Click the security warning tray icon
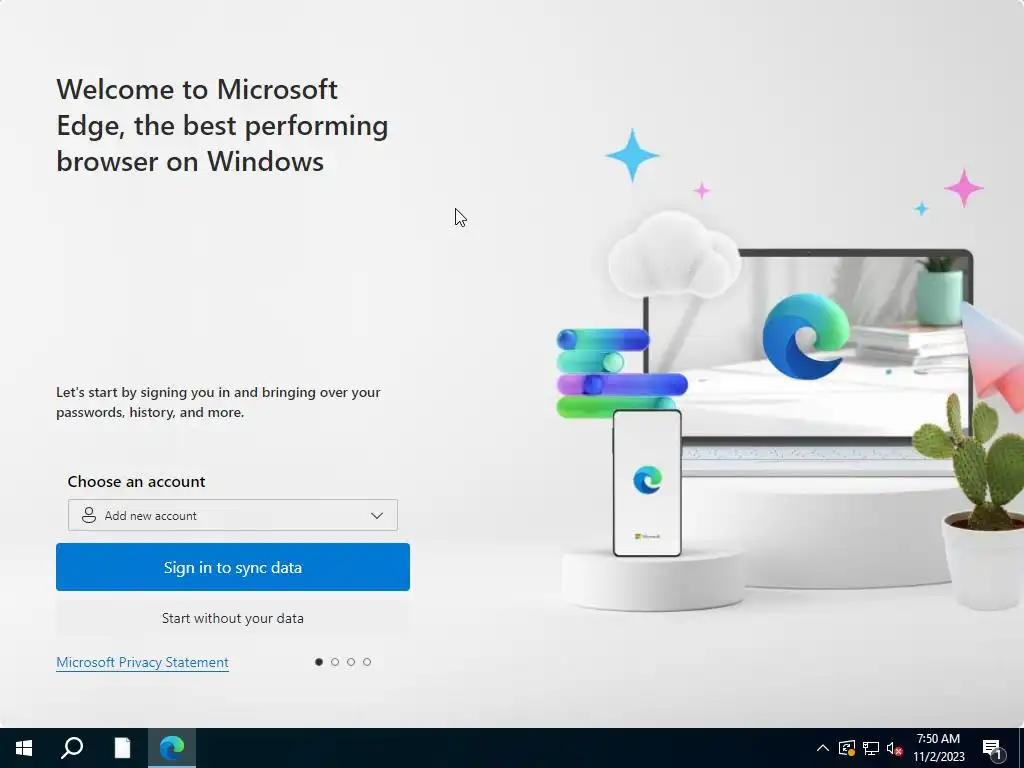1024x768 pixels. tap(846, 748)
